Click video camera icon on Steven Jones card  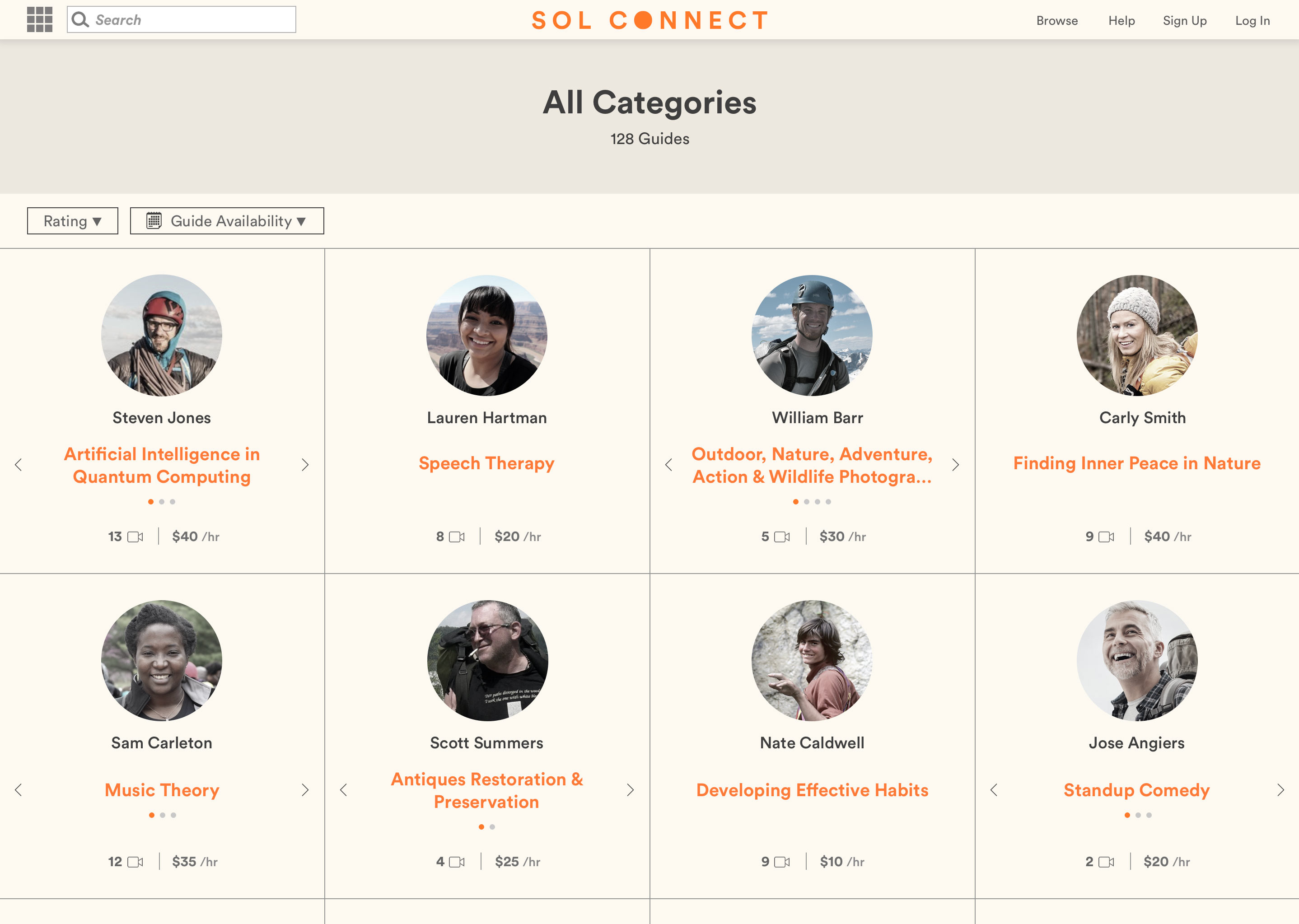[x=136, y=537]
